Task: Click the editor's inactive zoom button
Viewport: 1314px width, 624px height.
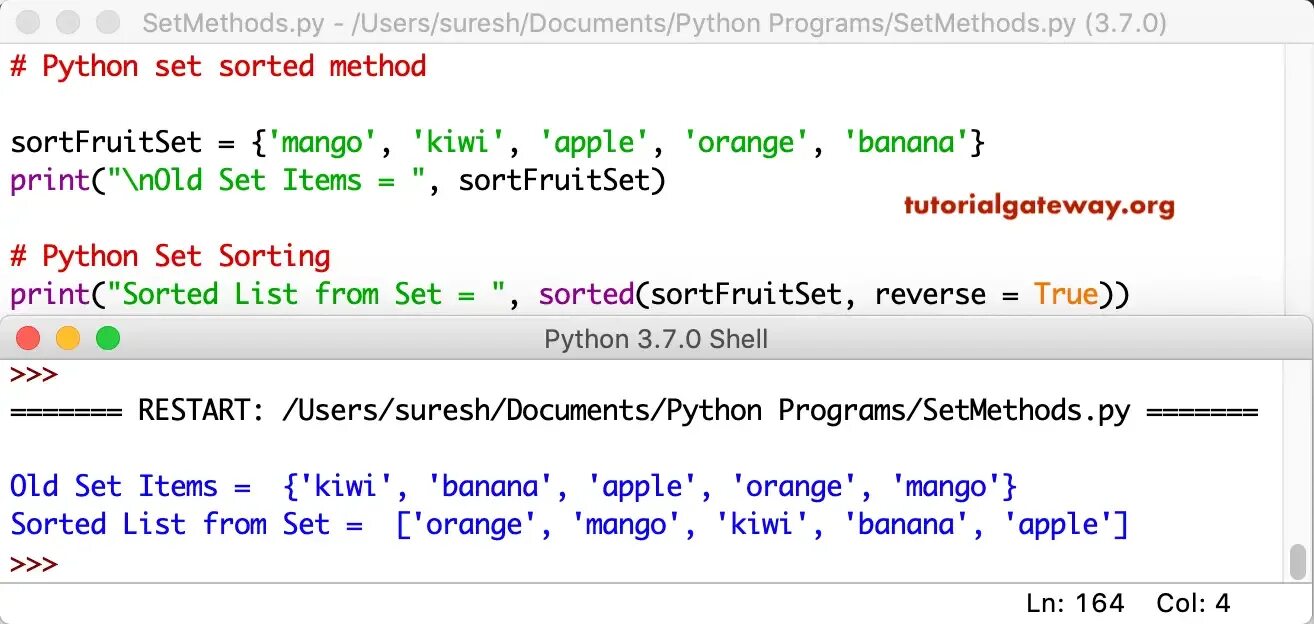Action: coord(107,22)
